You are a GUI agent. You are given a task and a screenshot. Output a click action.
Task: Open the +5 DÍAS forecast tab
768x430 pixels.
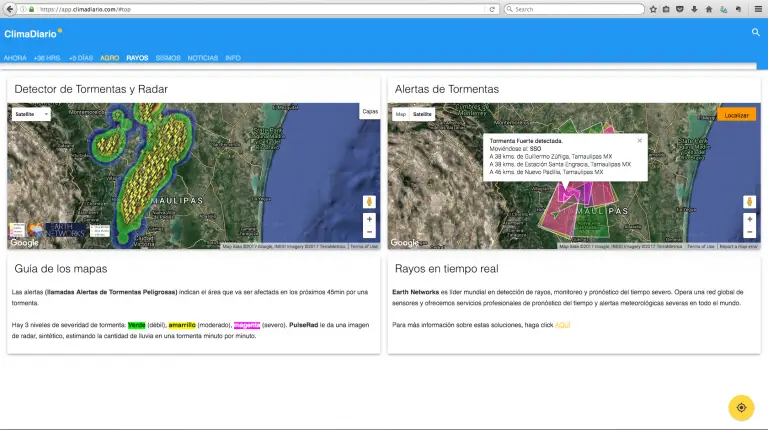click(x=81, y=58)
